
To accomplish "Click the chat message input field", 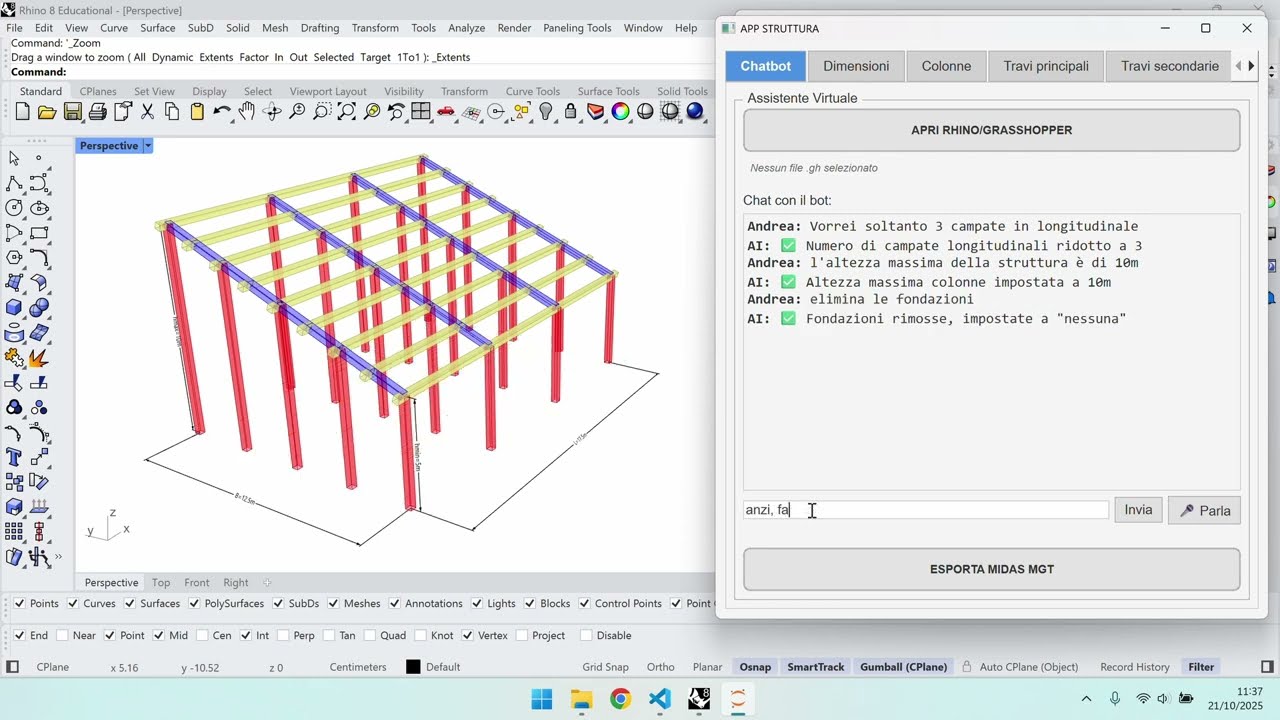I will (x=926, y=510).
